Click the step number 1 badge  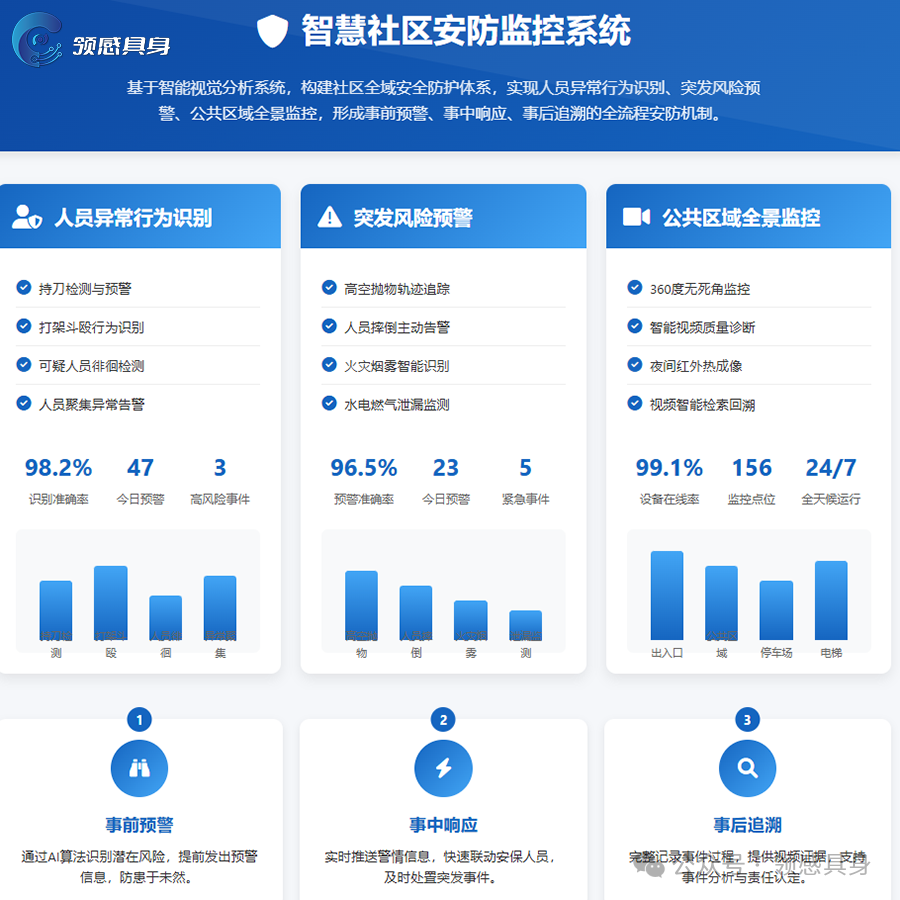[139, 720]
